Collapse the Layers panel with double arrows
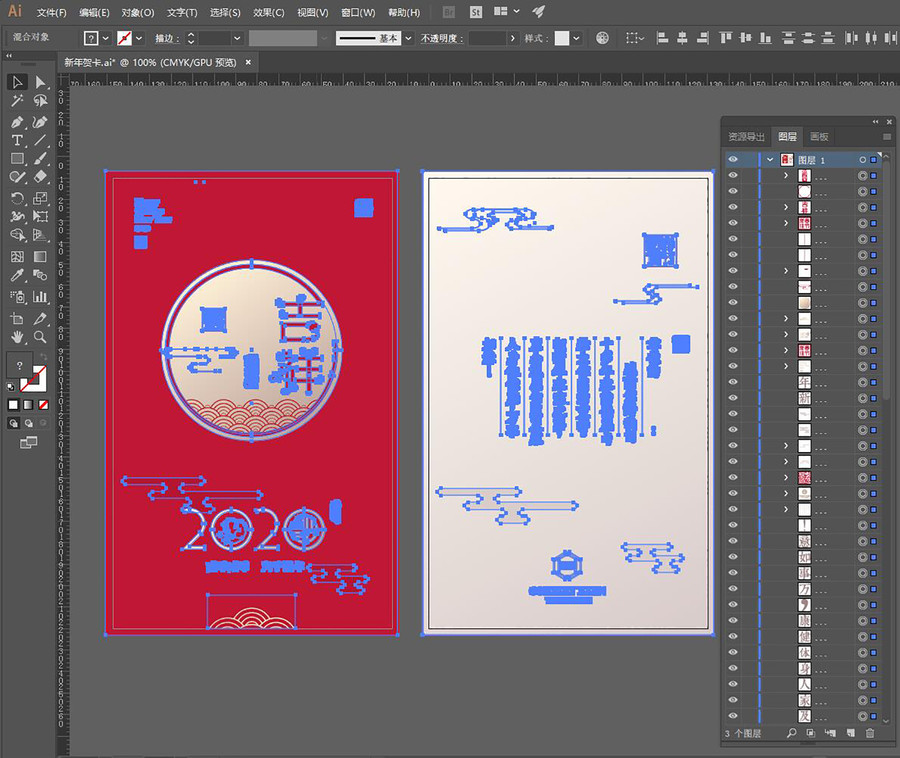 coord(875,122)
